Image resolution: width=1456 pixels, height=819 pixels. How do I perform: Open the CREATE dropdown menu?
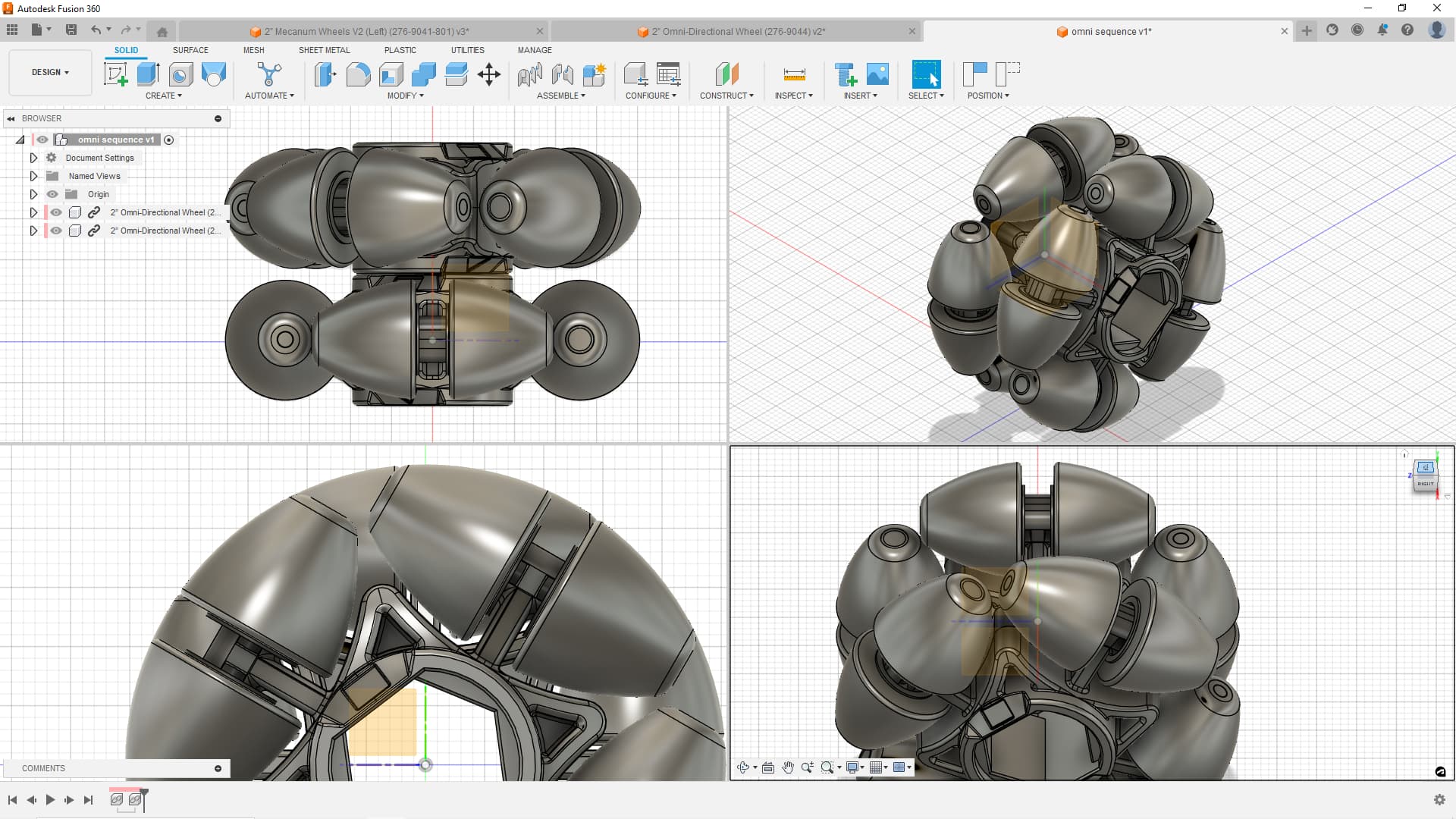[x=164, y=96]
